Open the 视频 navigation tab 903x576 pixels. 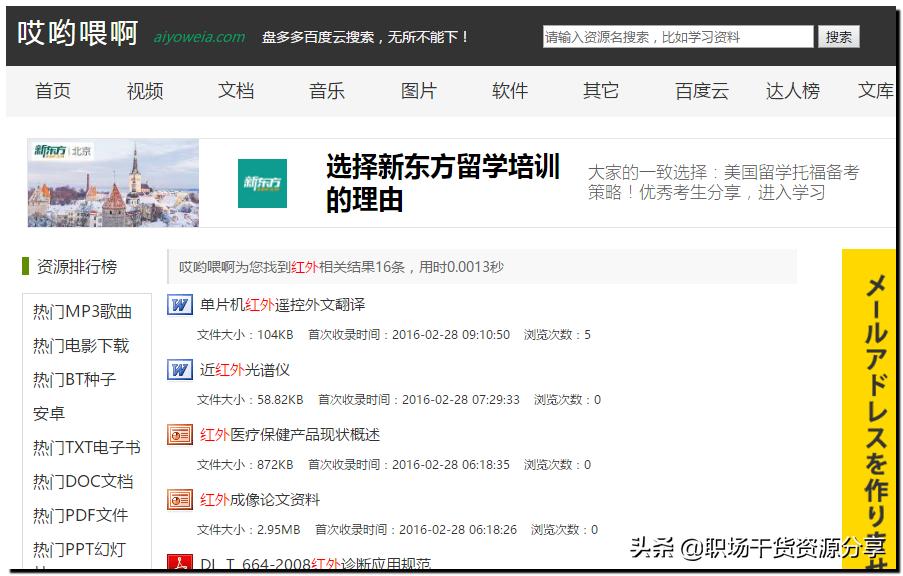click(x=145, y=91)
